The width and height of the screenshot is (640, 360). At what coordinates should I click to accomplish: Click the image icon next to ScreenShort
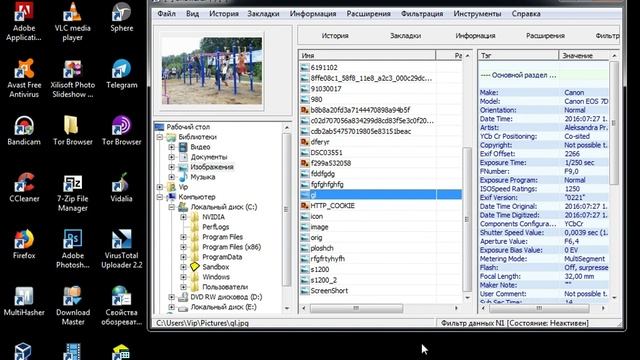[304, 291]
